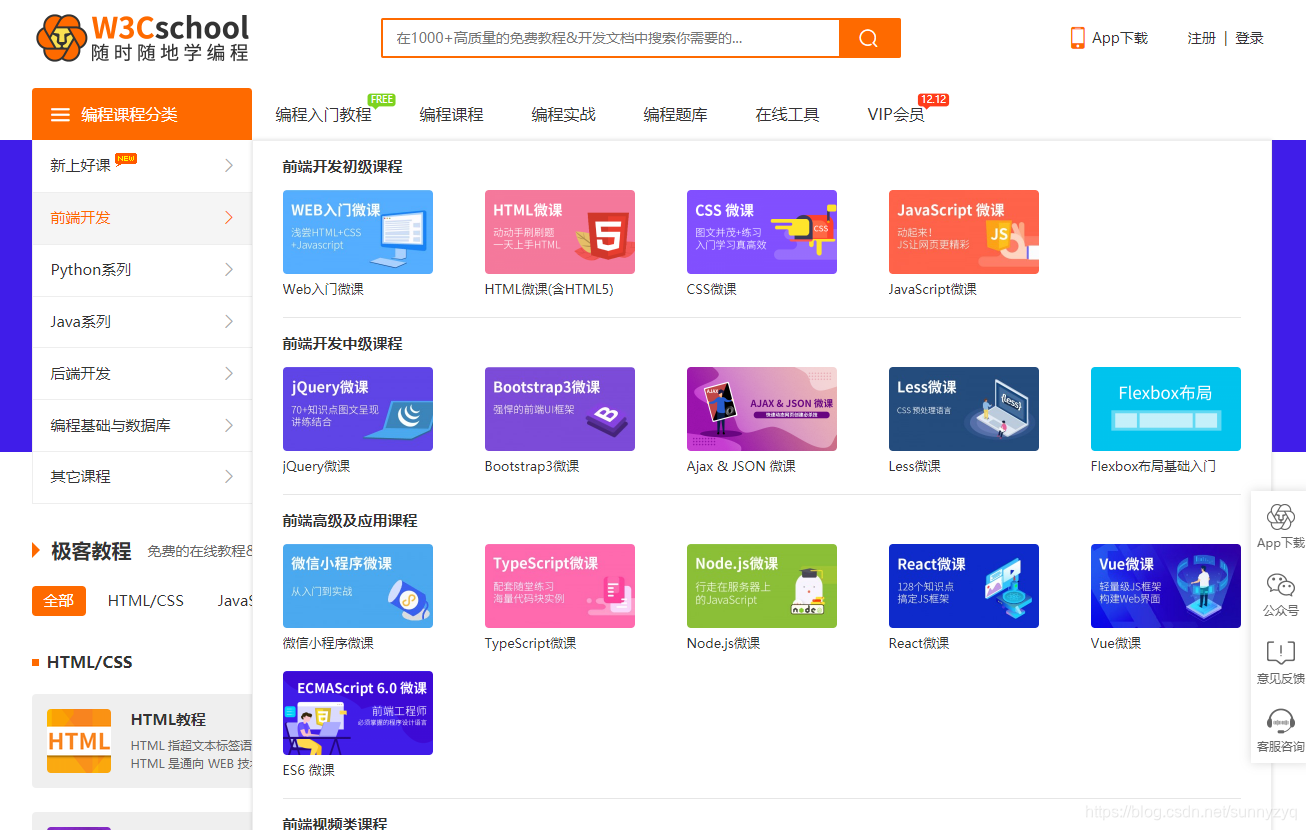Open the TypeScript微课 course thumbnail

pos(560,586)
